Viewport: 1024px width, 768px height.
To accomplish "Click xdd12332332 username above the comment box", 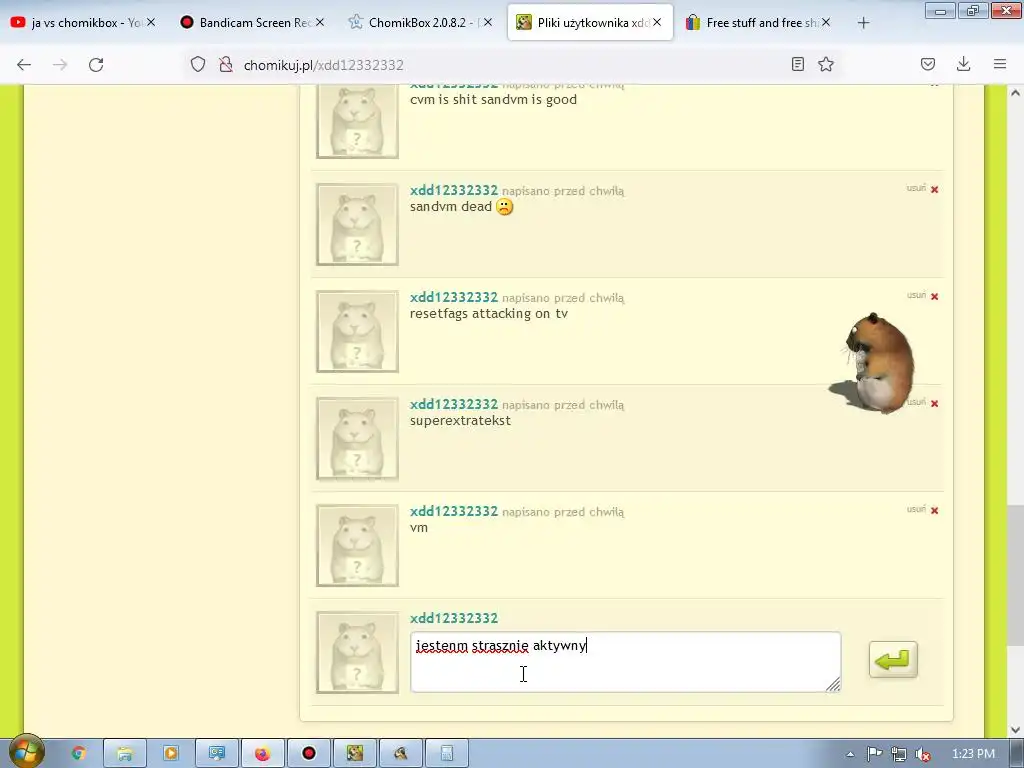I will (x=454, y=618).
